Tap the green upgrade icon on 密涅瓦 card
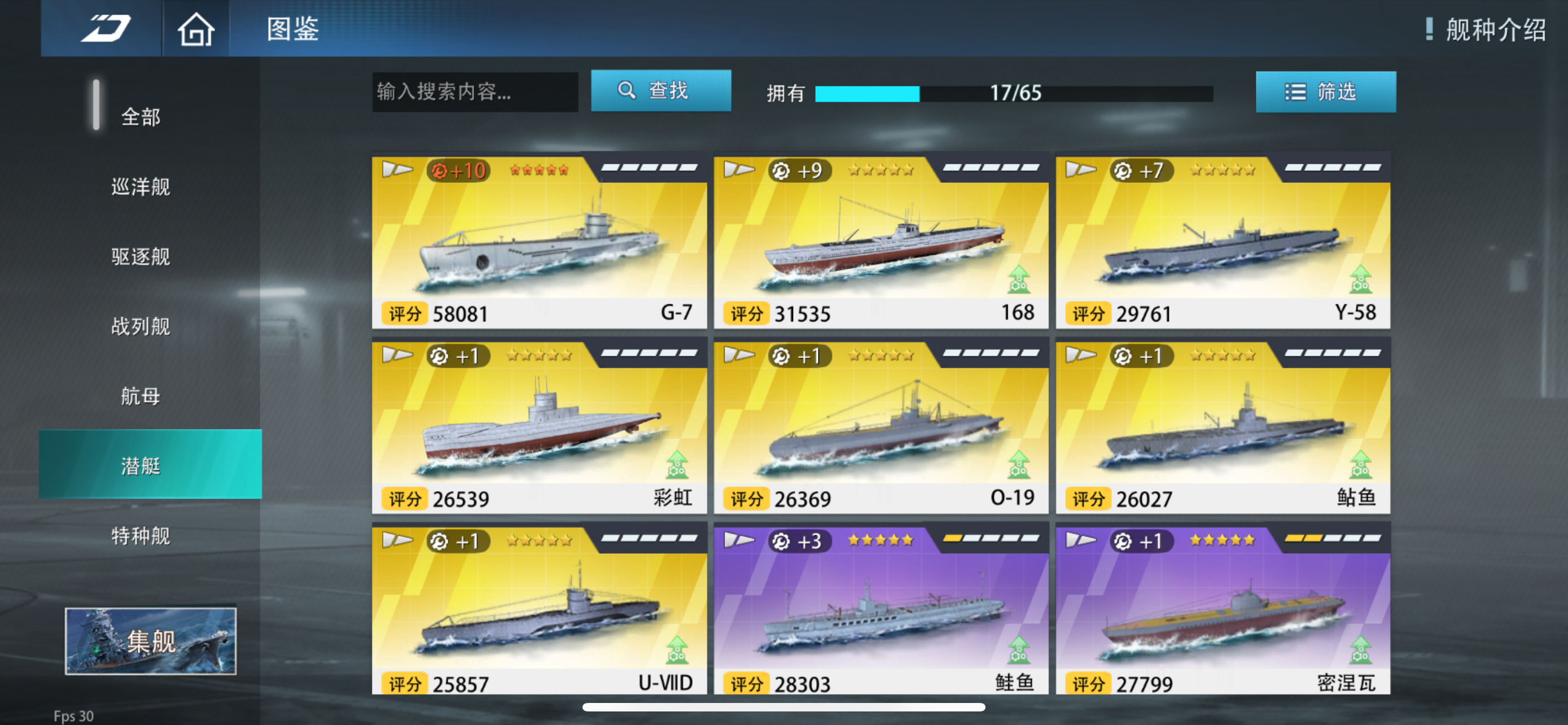Viewport: 1568px width, 725px height. tap(1360, 649)
